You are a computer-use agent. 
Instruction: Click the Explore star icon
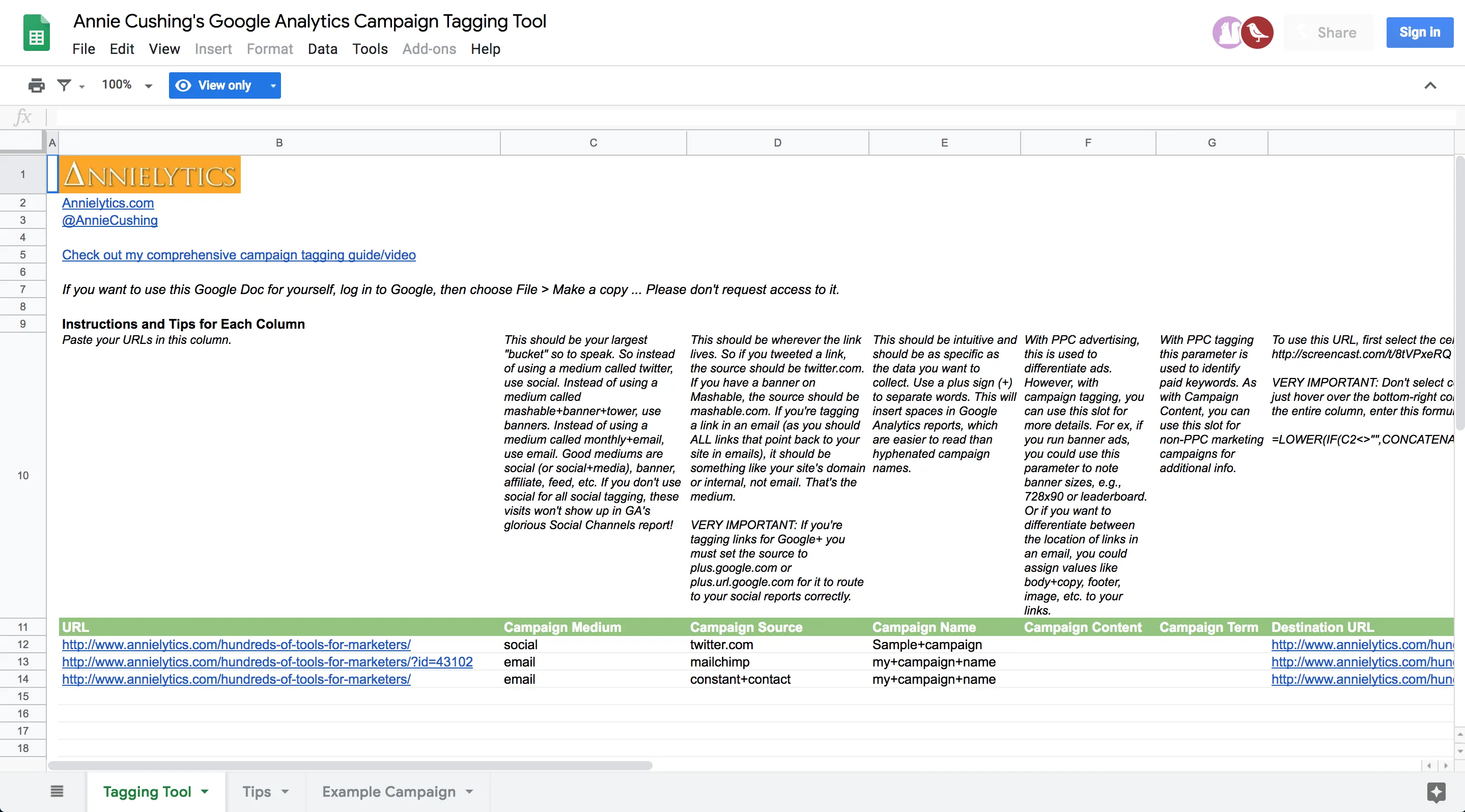[1436, 792]
